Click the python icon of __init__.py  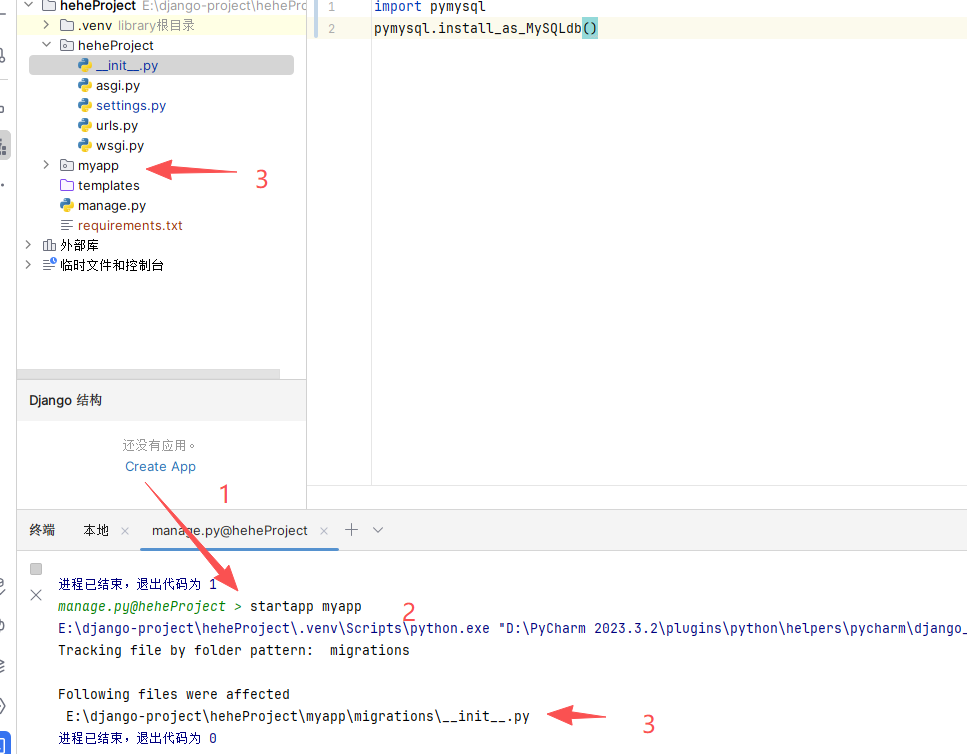(x=84, y=65)
